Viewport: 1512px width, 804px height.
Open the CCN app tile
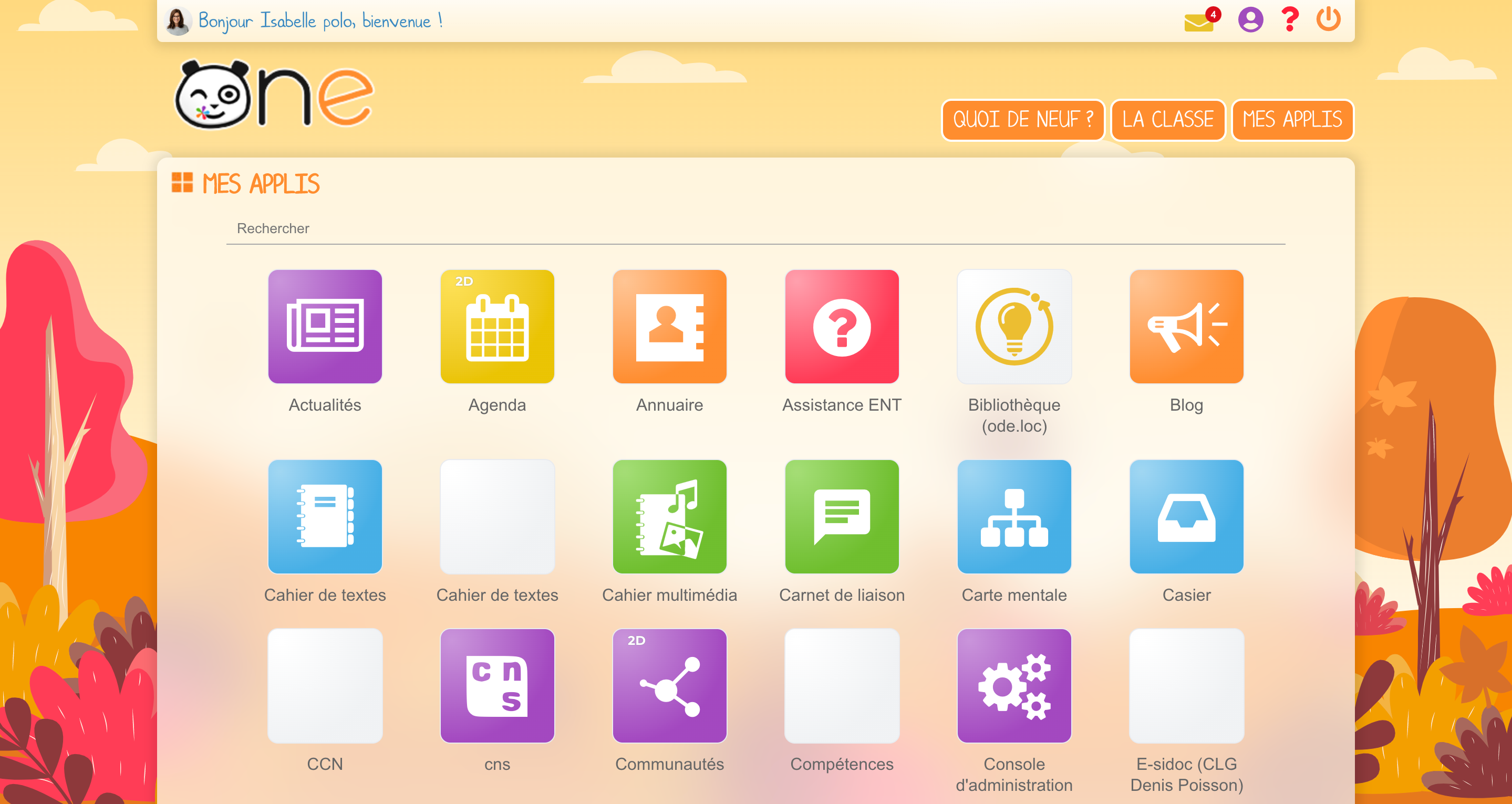click(x=325, y=685)
